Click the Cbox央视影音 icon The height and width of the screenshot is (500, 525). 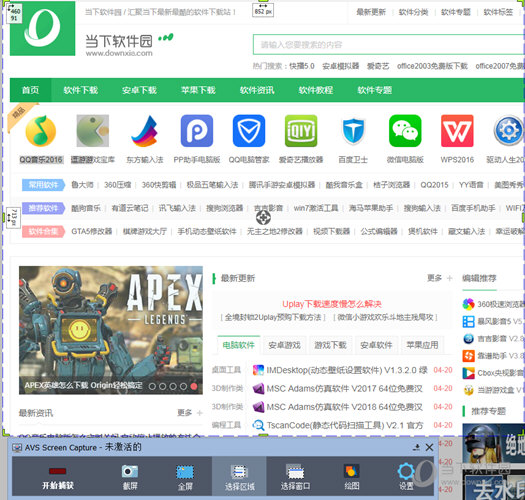pyautogui.click(x=468, y=373)
